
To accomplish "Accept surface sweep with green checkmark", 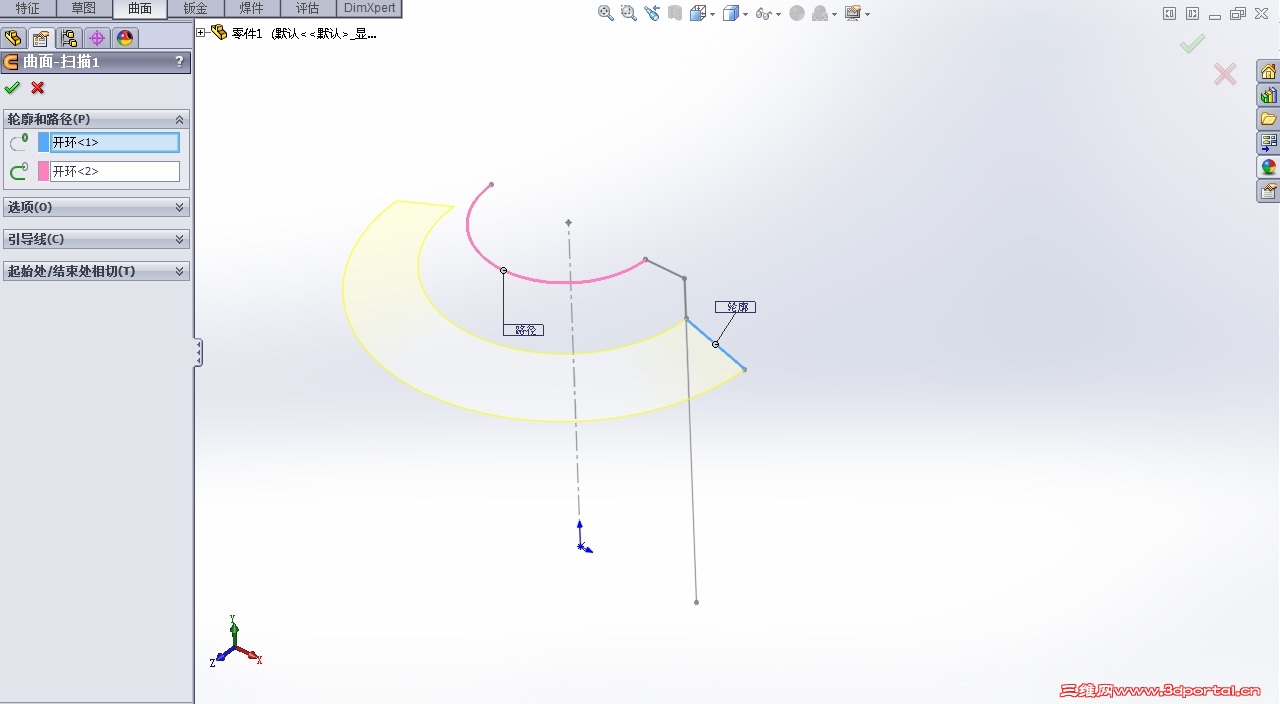I will pos(12,88).
